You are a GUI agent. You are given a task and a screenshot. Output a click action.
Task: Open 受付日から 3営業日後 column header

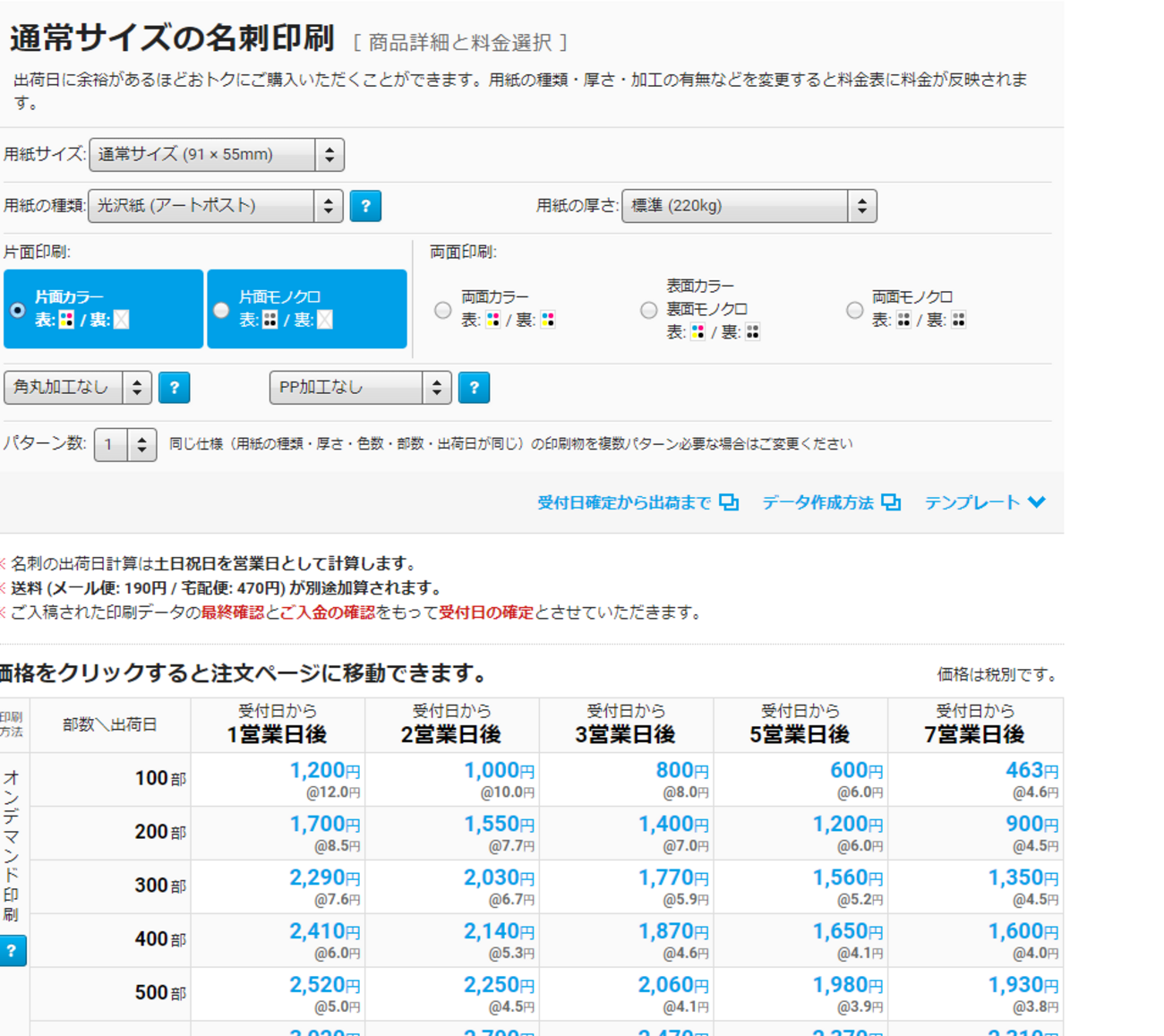[x=626, y=724]
